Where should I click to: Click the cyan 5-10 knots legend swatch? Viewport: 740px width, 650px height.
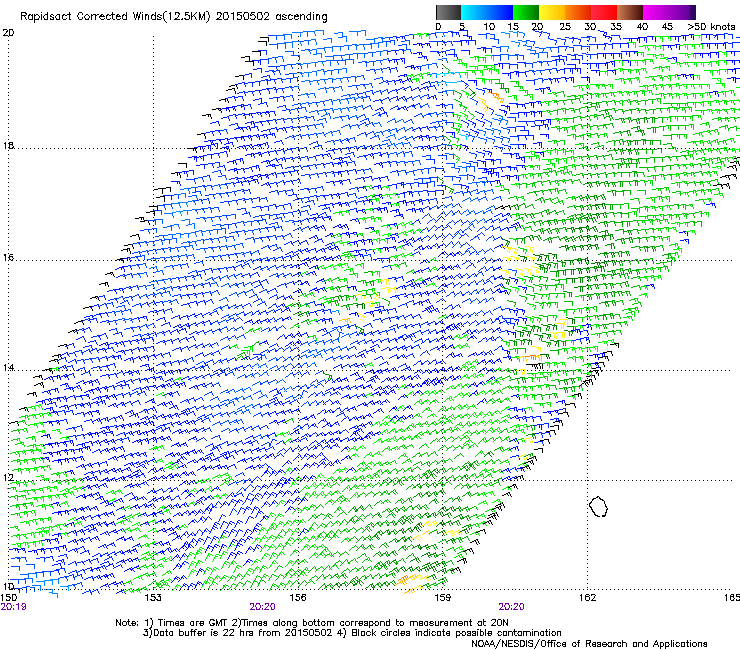[474, 12]
